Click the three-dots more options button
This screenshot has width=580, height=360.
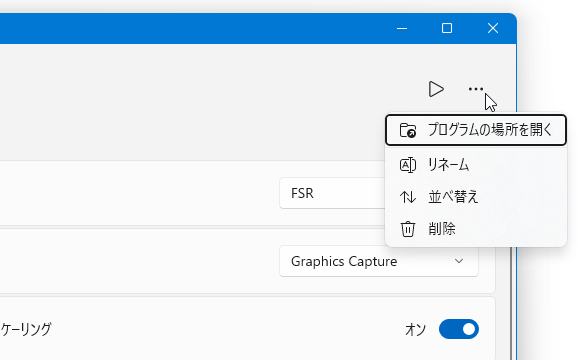475,89
